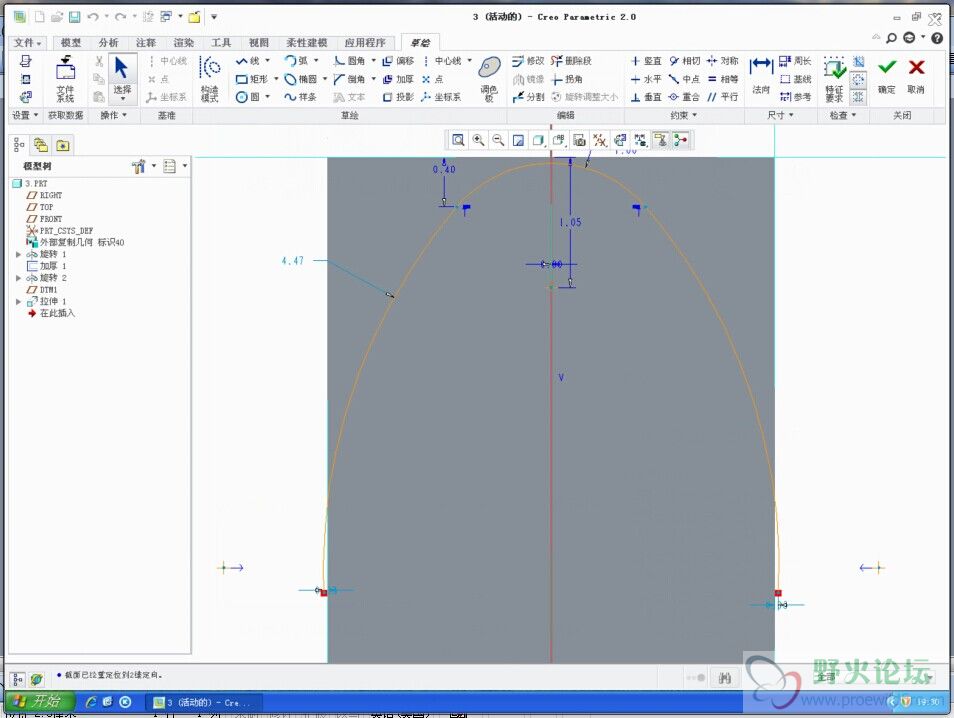Image resolution: width=954 pixels, height=718 pixels.
Task: Select the 投影 (Project) tool
Action: [398, 97]
